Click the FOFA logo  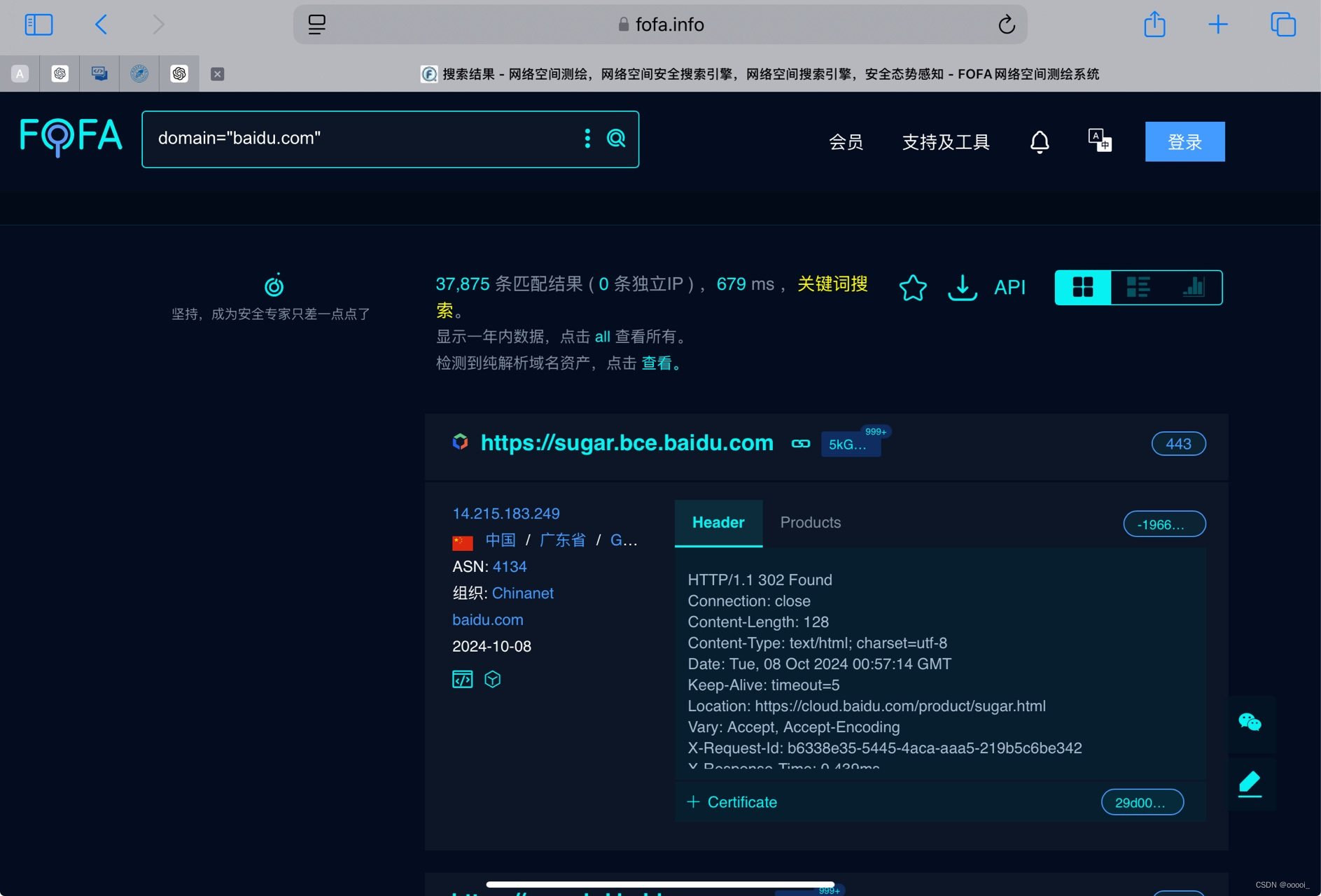pos(71,136)
